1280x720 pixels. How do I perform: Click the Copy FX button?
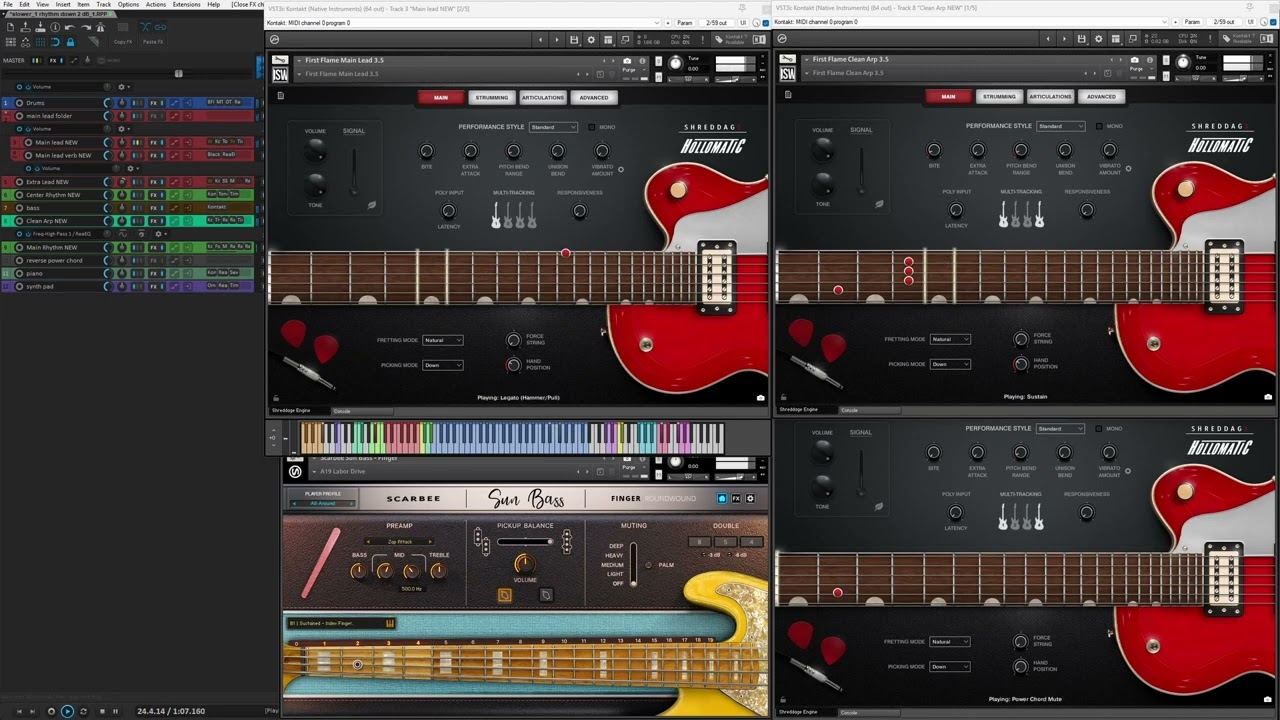[123, 42]
